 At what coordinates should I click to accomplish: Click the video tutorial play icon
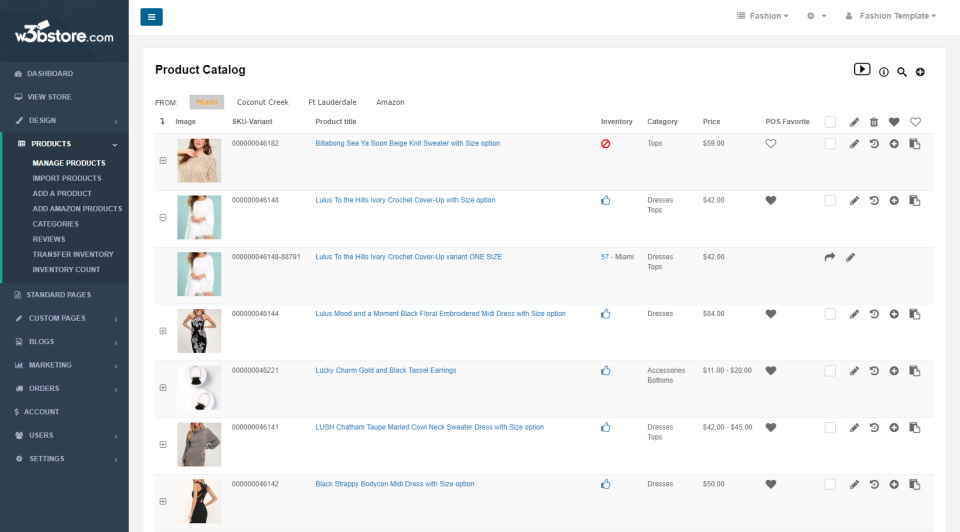862,69
